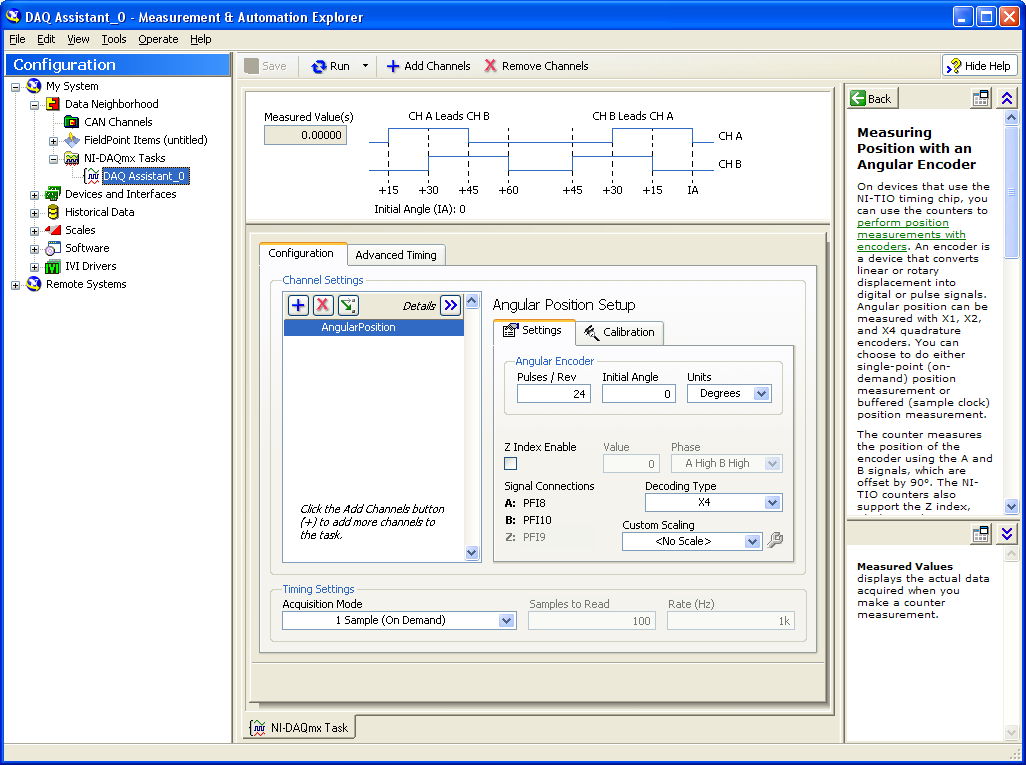The image size is (1026, 765).
Task: Click the channel list scroll down arrow
Action: [472, 553]
